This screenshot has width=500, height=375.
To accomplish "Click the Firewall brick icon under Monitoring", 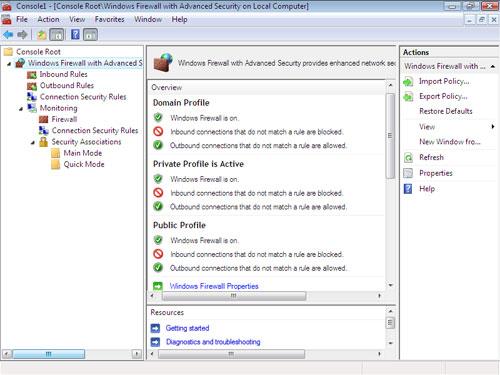I will (44, 119).
